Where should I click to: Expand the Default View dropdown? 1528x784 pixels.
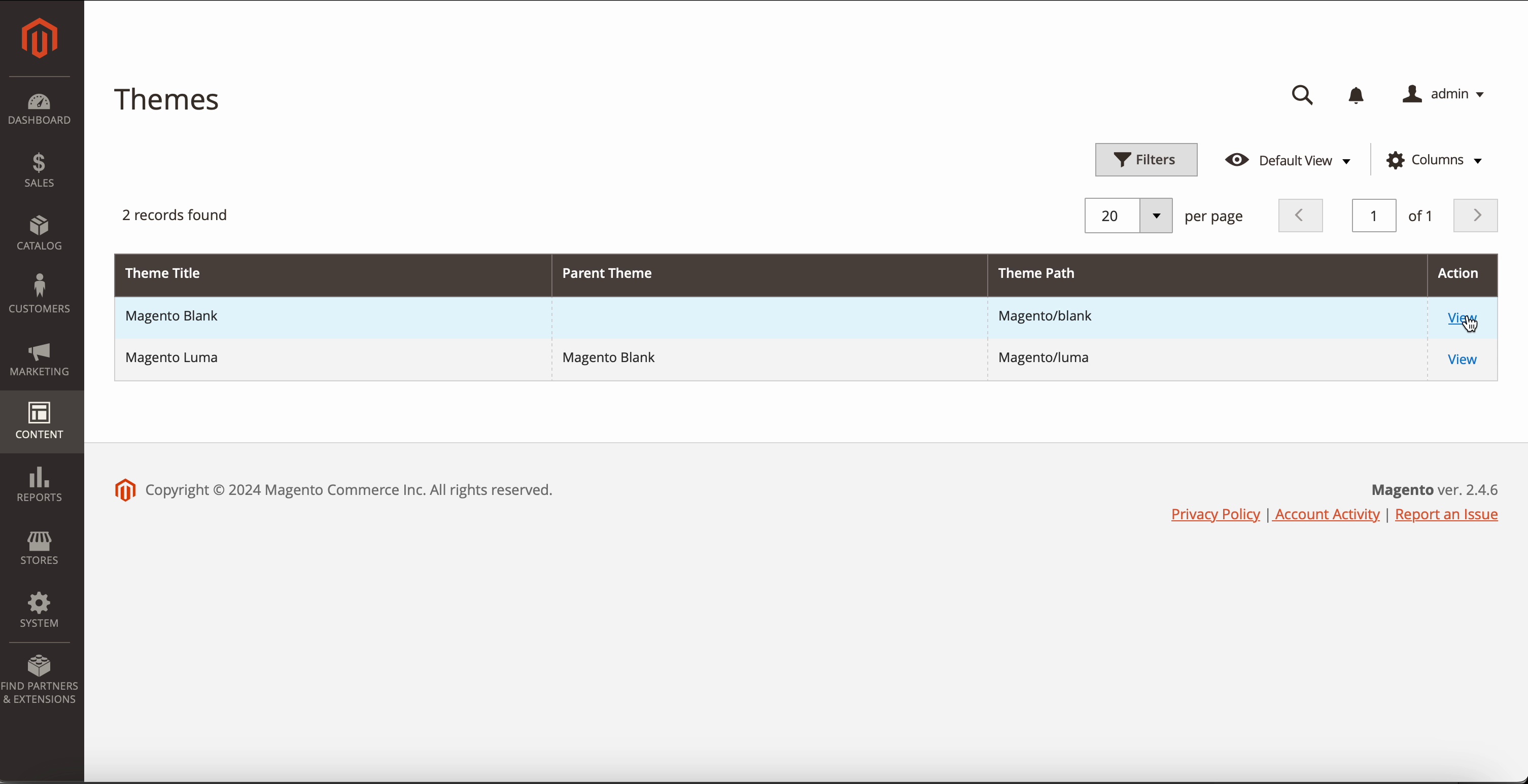pos(1289,160)
